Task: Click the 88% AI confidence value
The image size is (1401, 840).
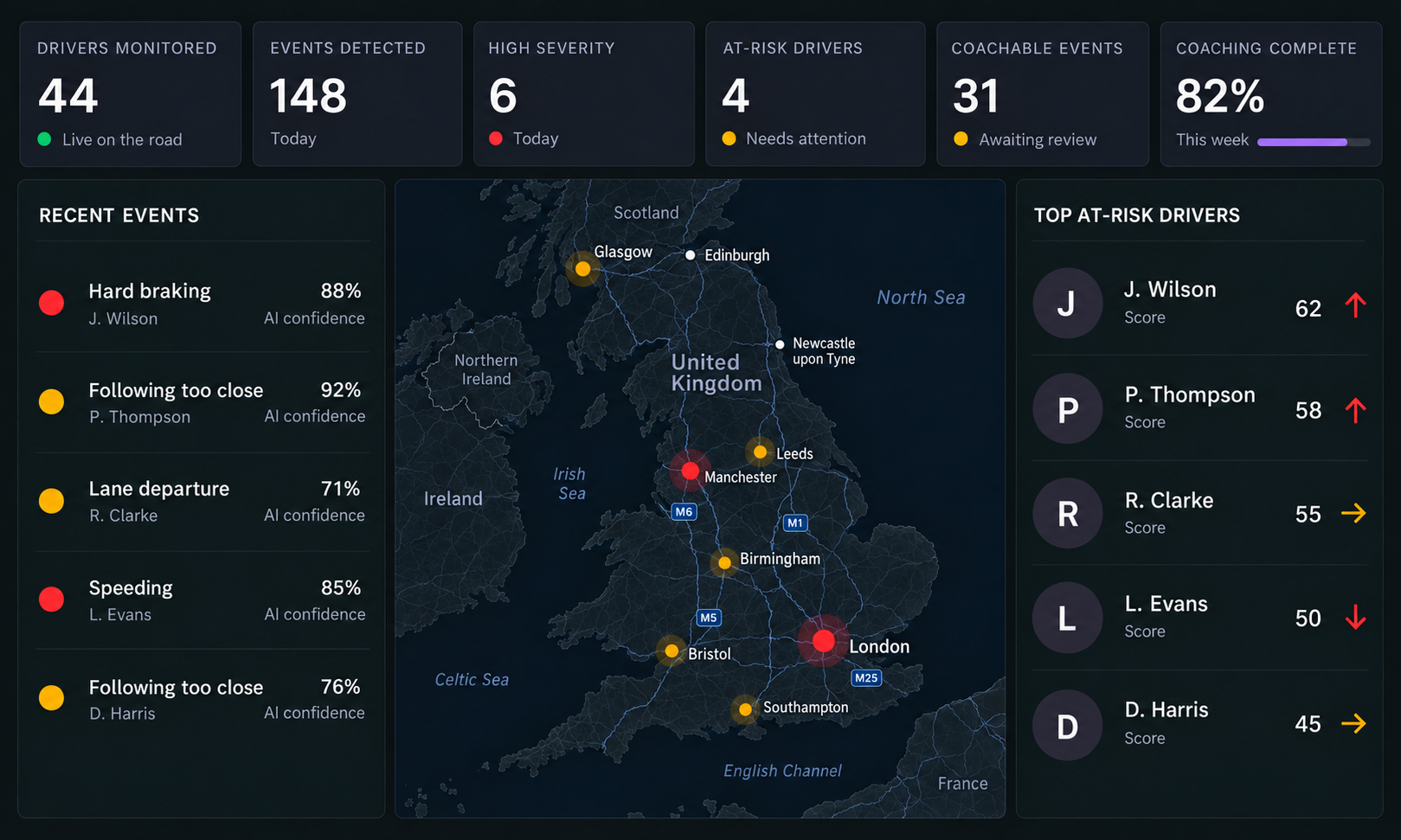Action: pos(341,291)
